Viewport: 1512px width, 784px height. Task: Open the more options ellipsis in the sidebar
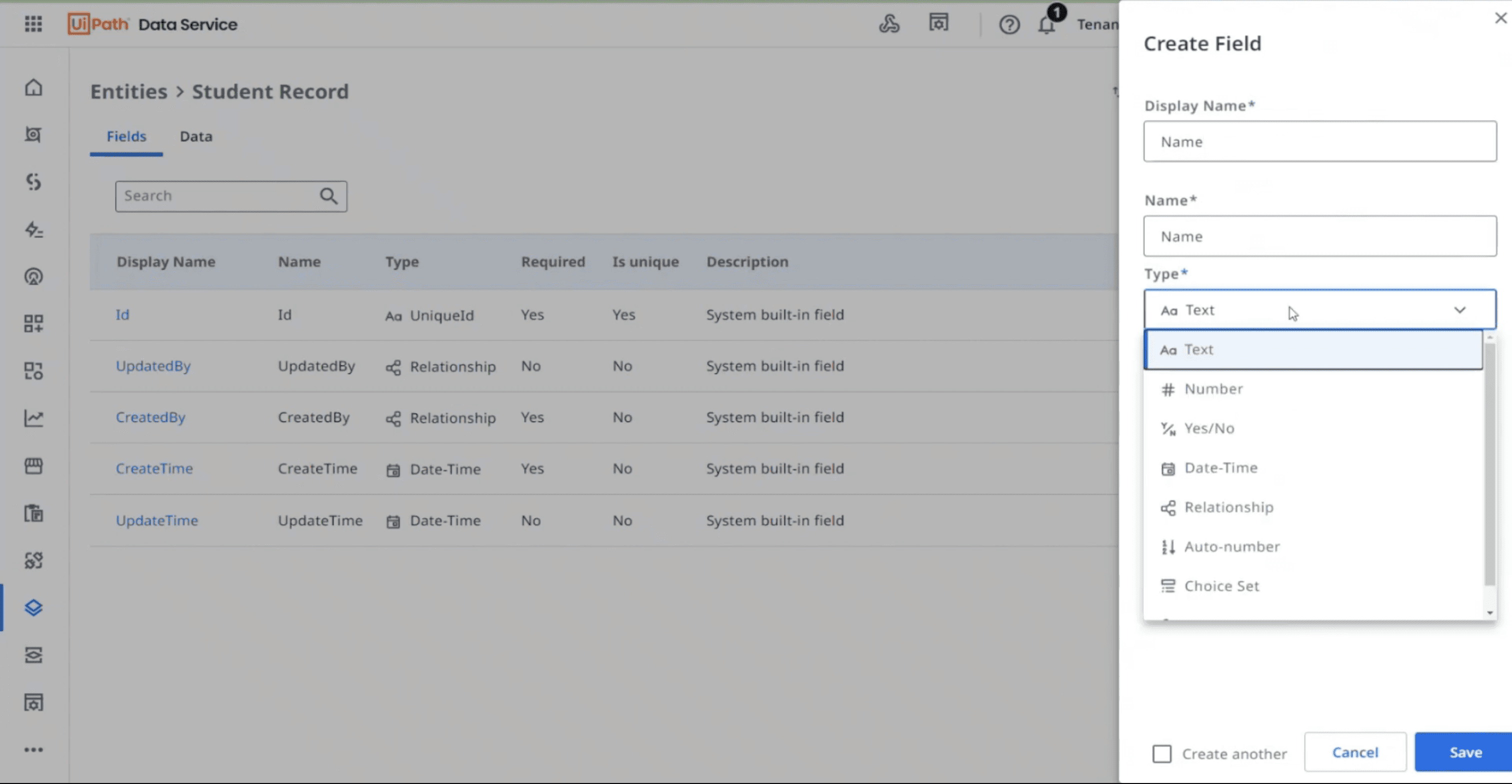33,749
